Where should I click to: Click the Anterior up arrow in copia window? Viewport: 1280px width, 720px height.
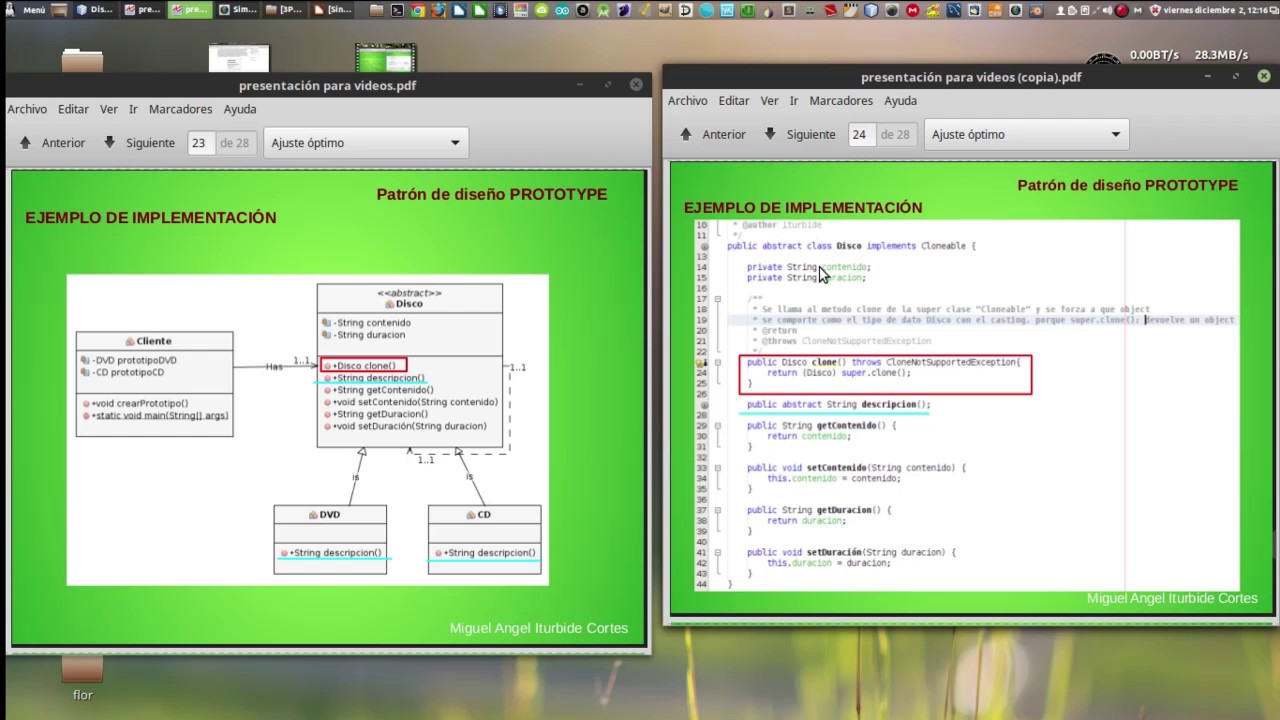coord(686,134)
